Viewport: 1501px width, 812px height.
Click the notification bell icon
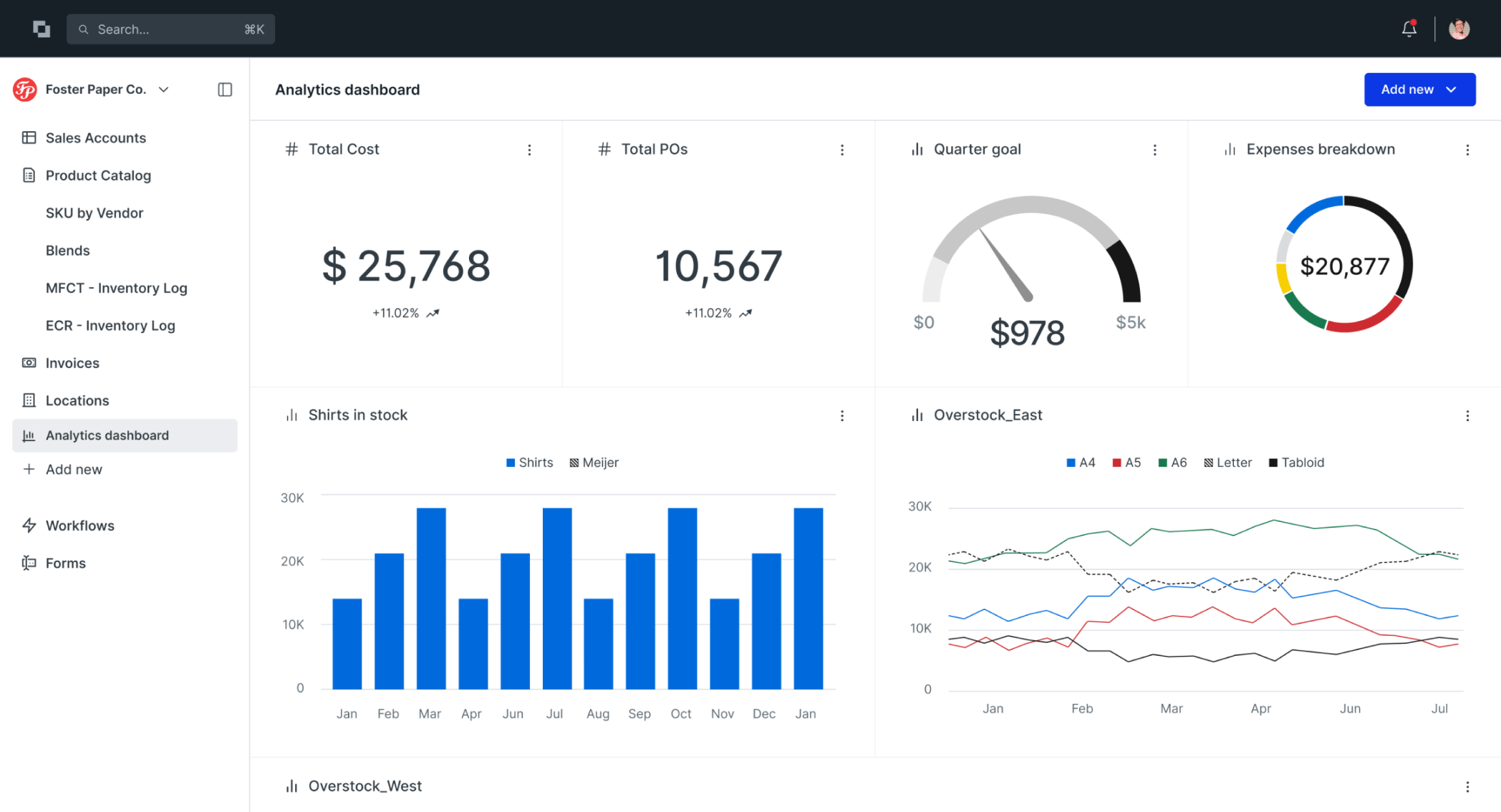(1409, 29)
